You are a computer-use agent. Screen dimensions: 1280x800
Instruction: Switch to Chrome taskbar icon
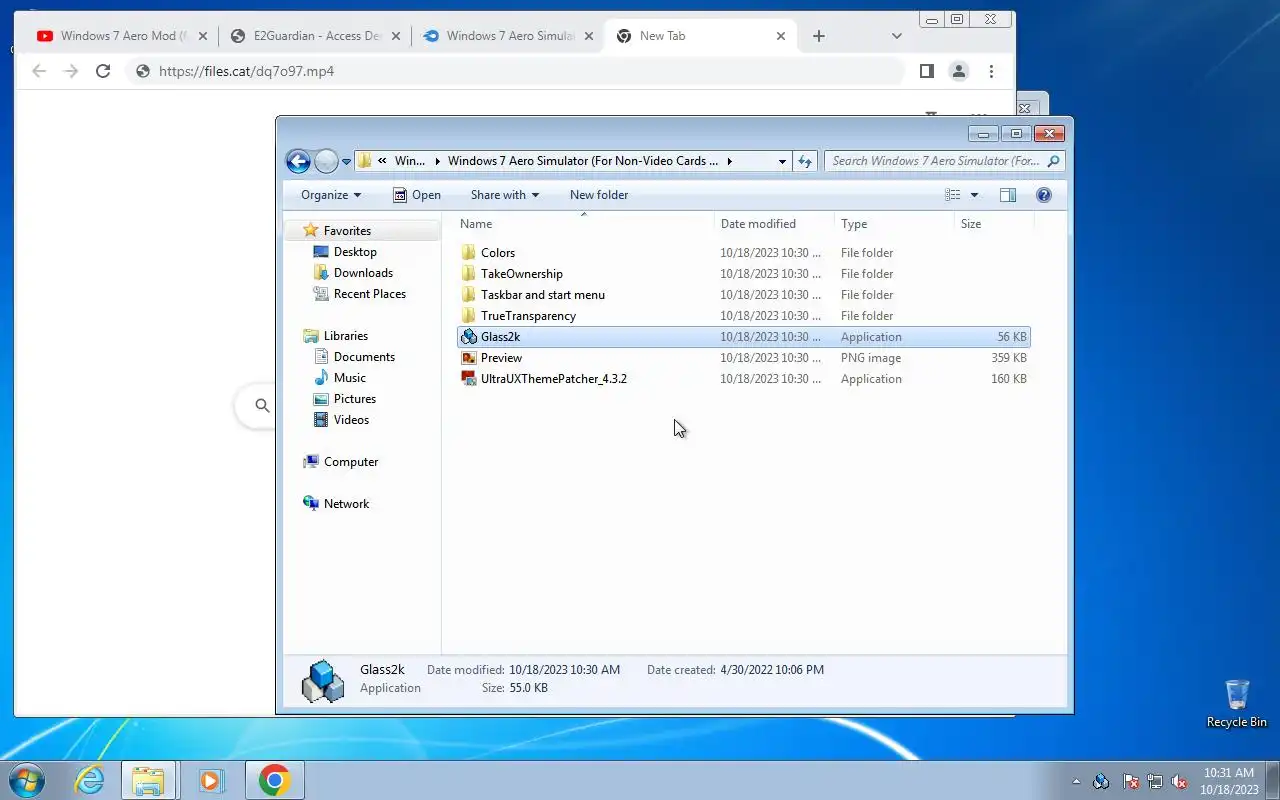(x=274, y=780)
